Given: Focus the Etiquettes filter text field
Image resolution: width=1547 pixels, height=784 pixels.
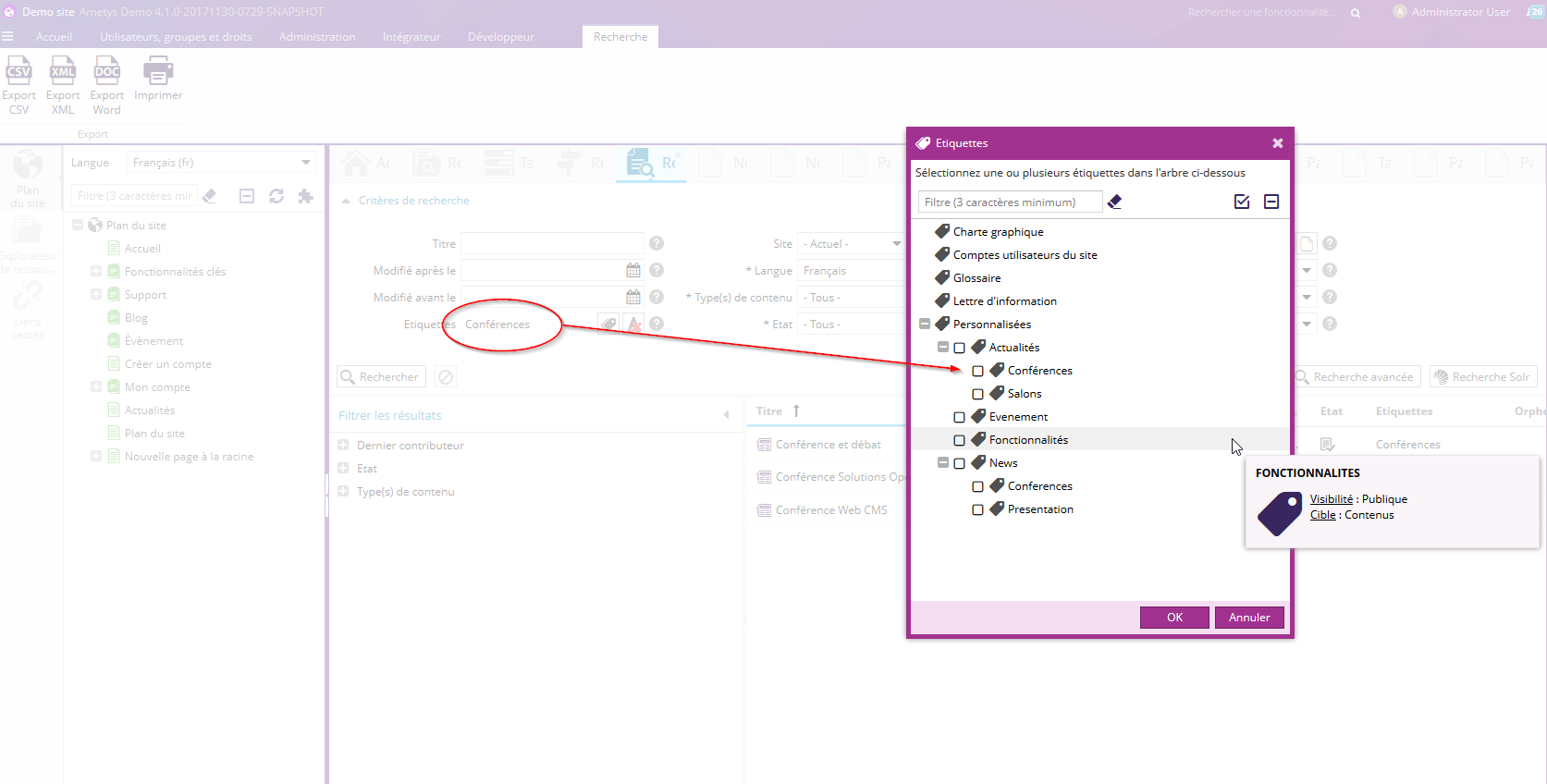Looking at the screenshot, I should (1009, 202).
